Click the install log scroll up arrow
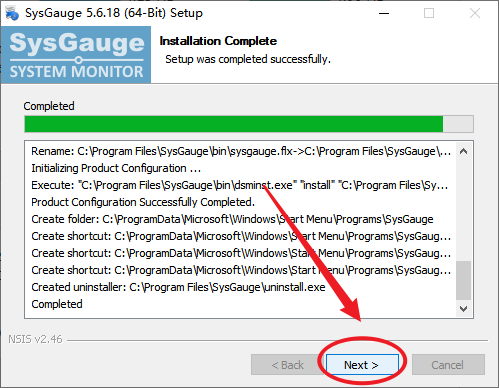499x388 pixels. 463,151
